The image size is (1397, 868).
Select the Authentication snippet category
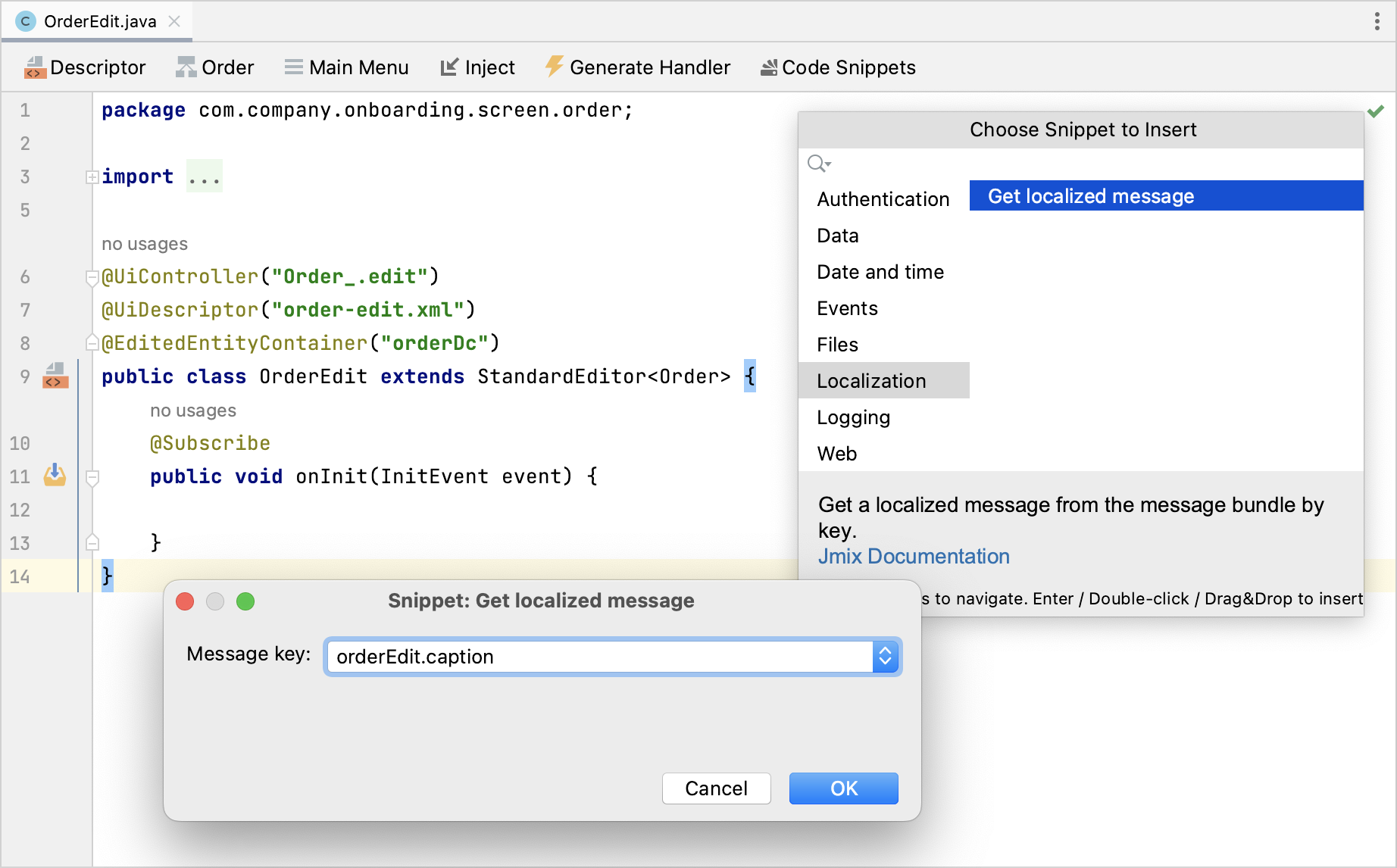[x=883, y=199]
